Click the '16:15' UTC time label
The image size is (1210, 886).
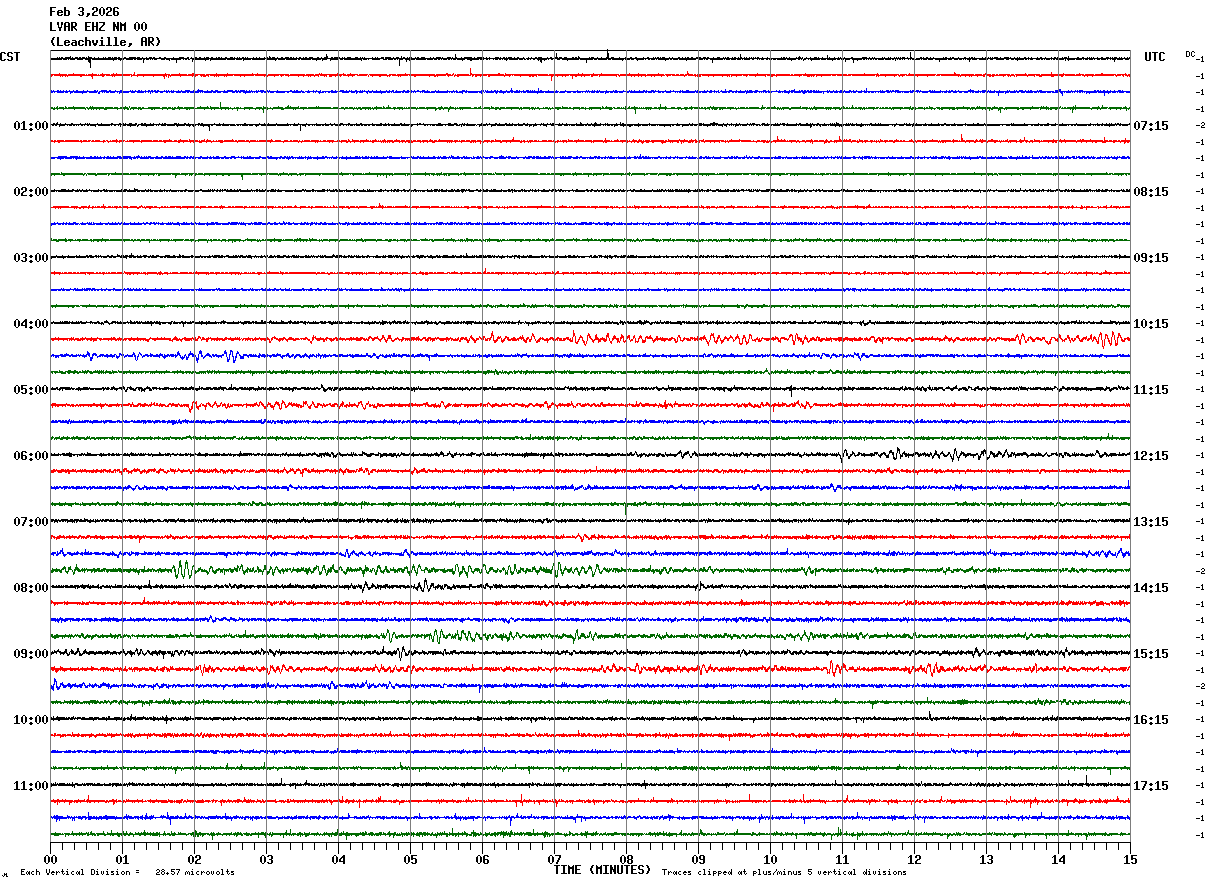(x=1151, y=720)
